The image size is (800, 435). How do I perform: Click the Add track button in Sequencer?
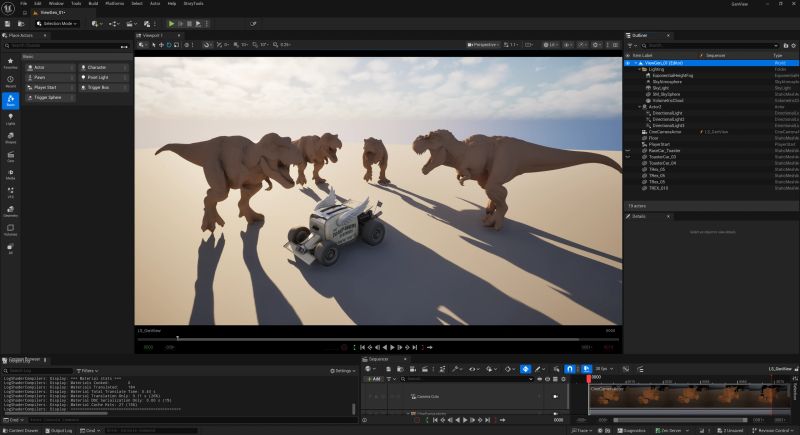click(373, 379)
